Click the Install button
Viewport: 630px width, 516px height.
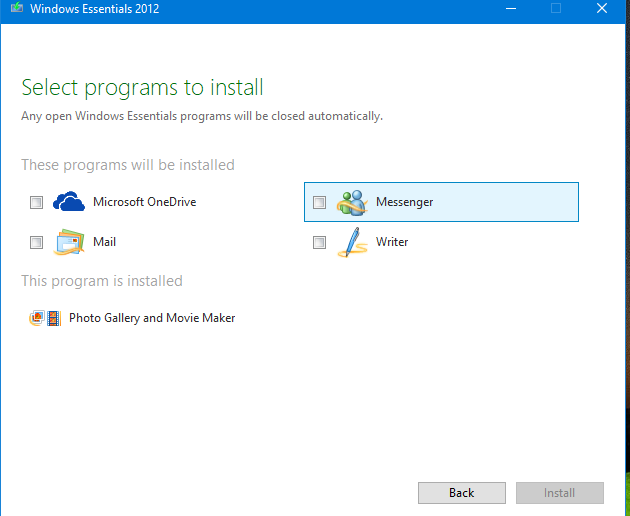point(560,493)
